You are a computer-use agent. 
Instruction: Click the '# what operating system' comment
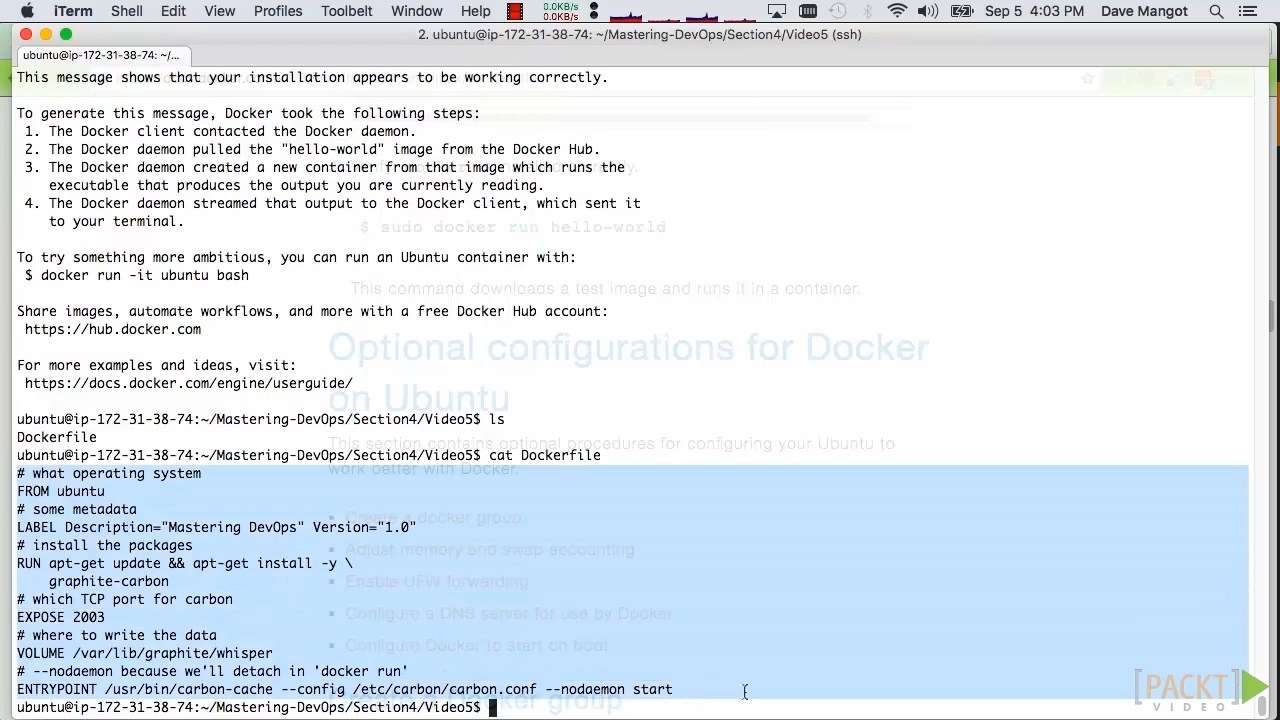[109, 473]
